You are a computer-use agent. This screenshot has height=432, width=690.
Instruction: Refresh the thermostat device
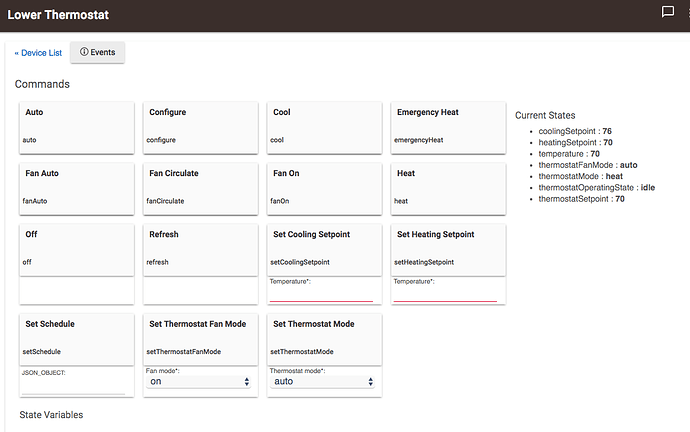coord(201,248)
